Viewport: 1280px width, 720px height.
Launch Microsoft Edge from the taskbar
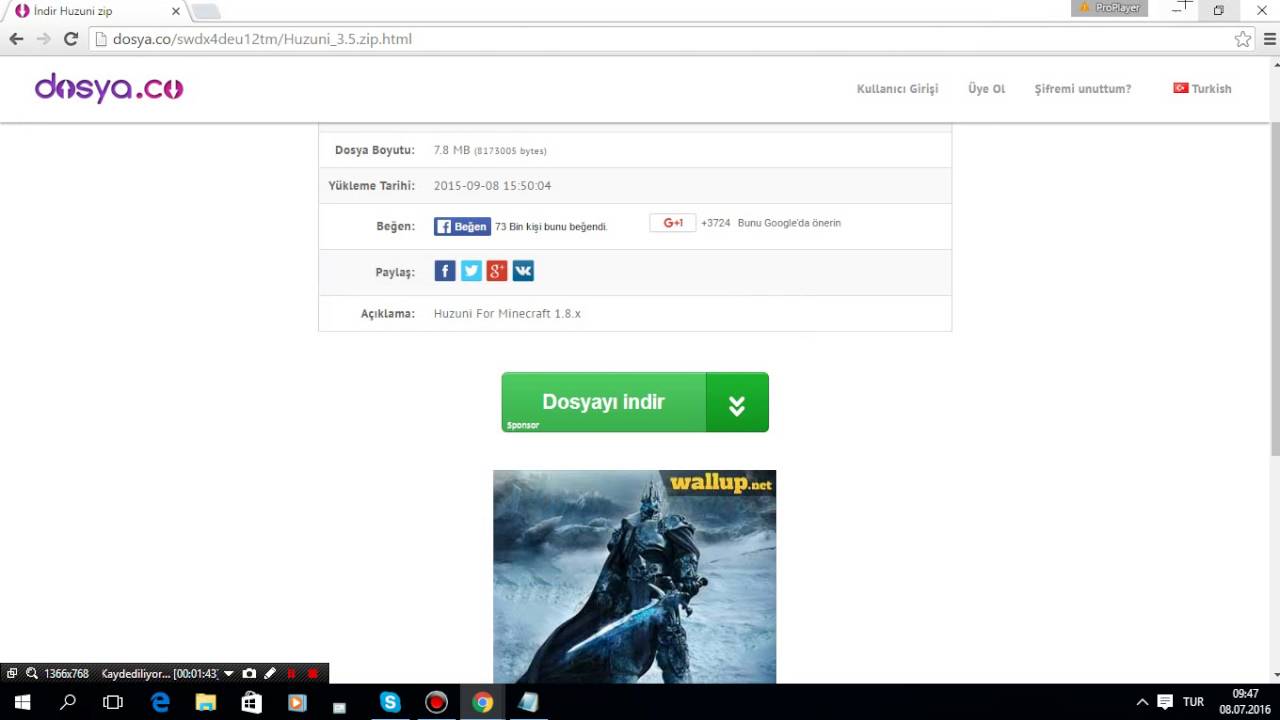(x=160, y=703)
